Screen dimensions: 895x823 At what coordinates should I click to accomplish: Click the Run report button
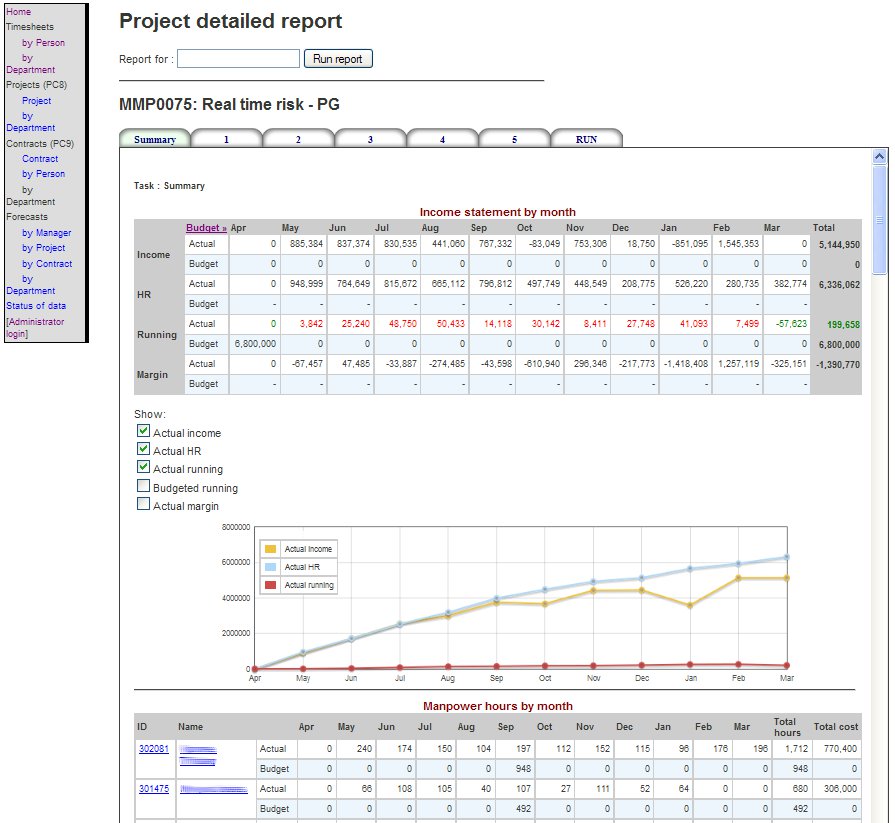click(338, 59)
